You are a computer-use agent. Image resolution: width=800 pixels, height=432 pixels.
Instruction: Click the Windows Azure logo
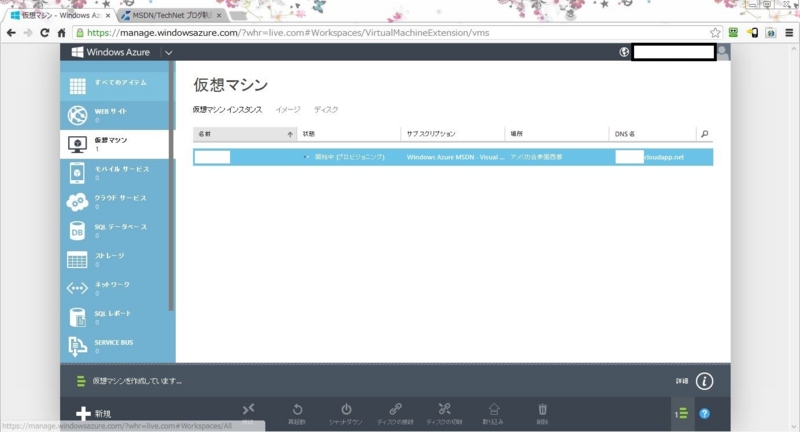point(111,52)
